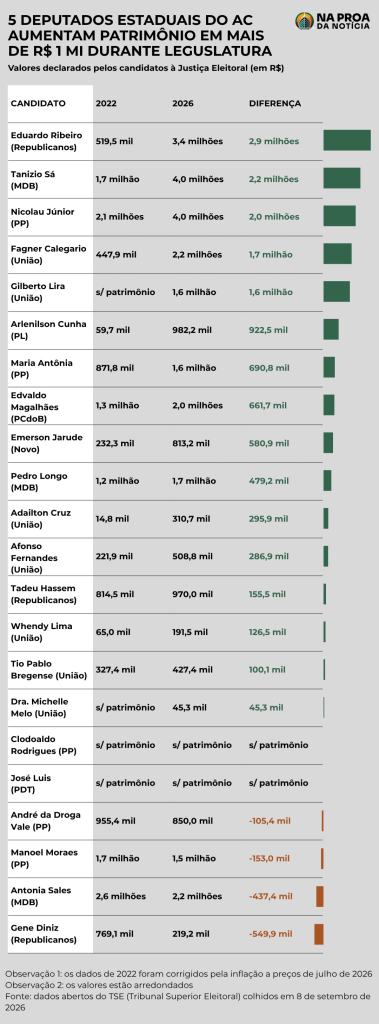The image size is (379, 1024).
Task: Click Fagner Calegario's green bar
Action: tap(337, 255)
